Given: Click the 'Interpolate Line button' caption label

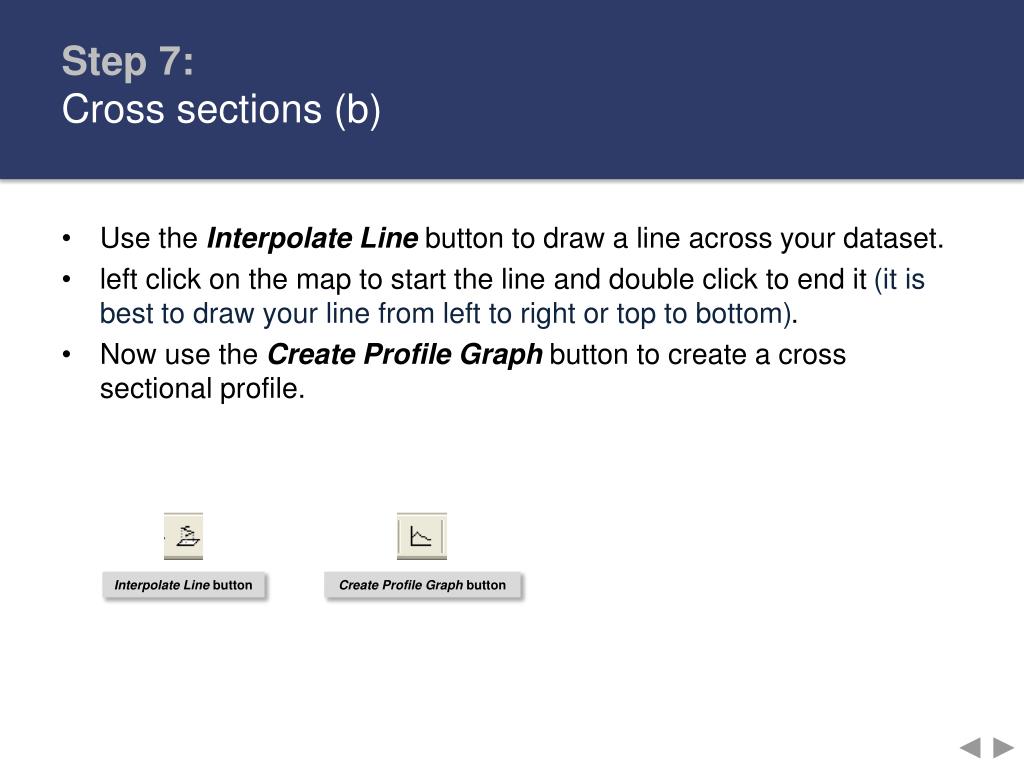Looking at the screenshot, I should (184, 585).
